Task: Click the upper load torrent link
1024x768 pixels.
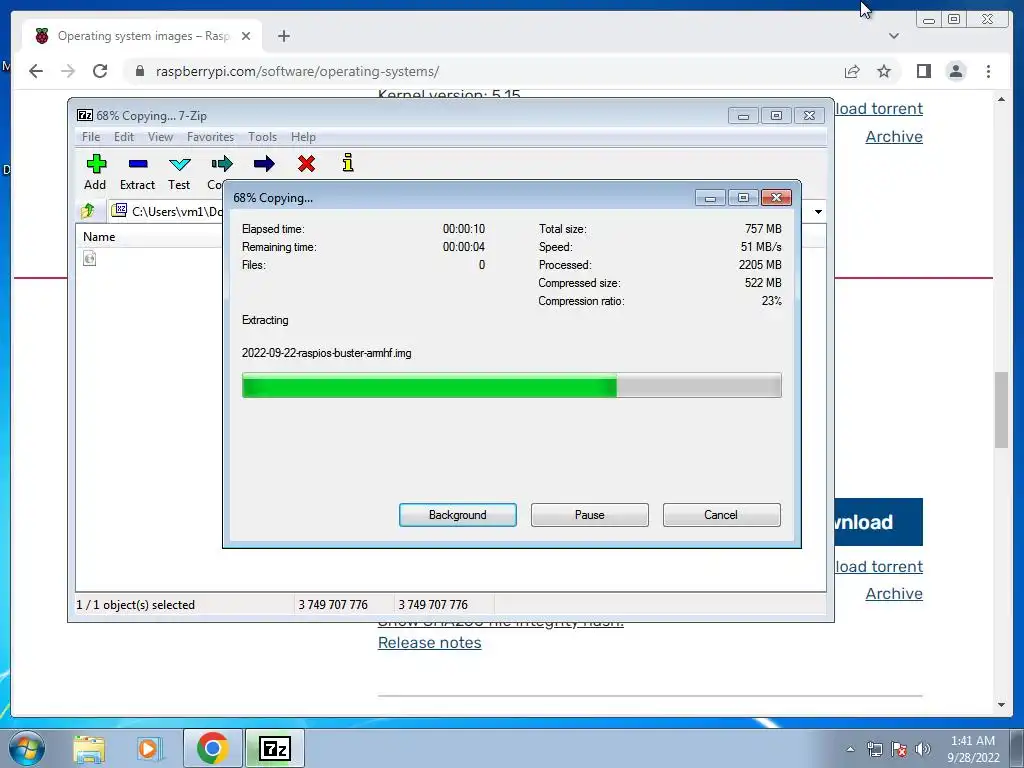Action: pyautogui.click(x=879, y=108)
